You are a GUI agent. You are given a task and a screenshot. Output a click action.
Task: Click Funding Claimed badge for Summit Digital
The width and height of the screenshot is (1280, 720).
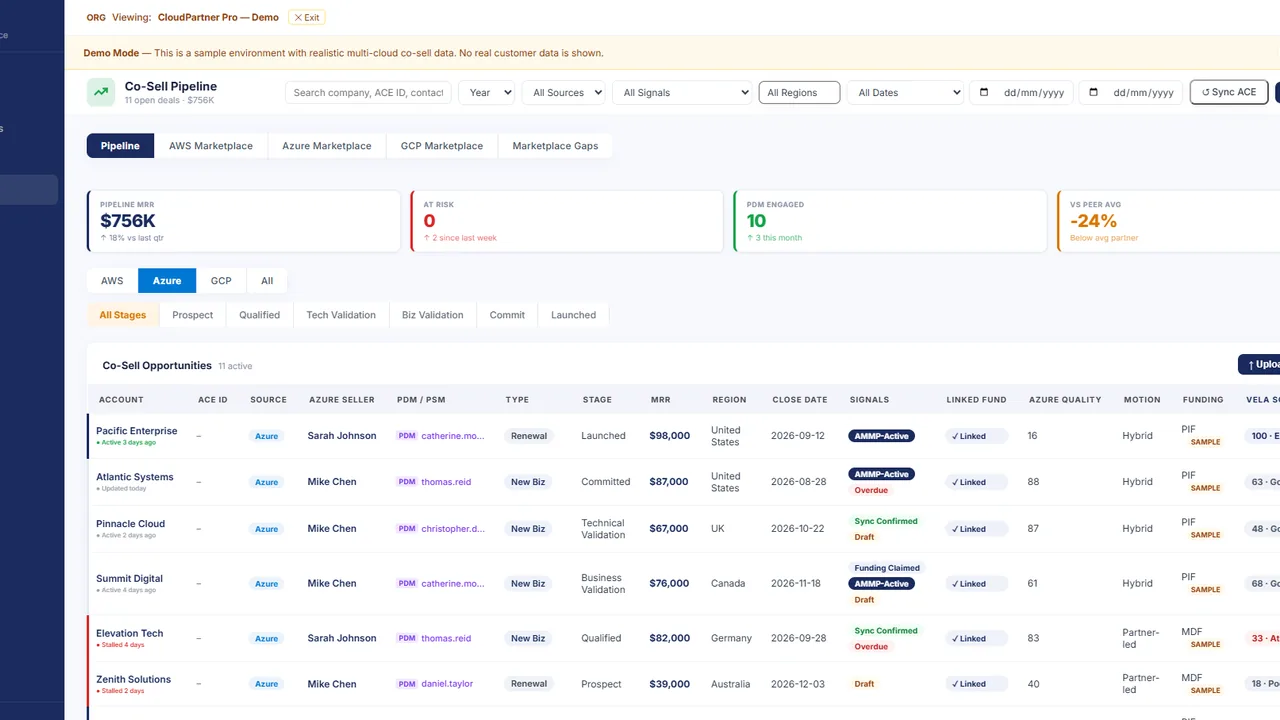click(887, 568)
